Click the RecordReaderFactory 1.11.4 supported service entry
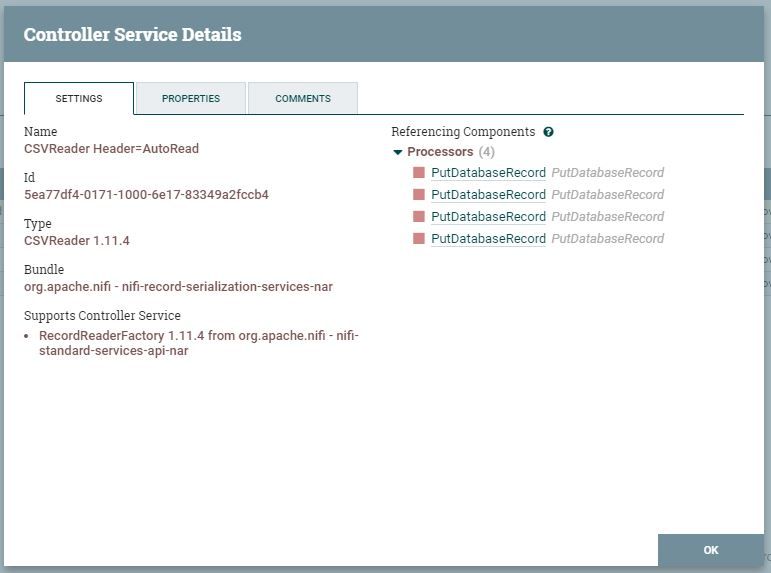771x573 pixels. (x=199, y=343)
